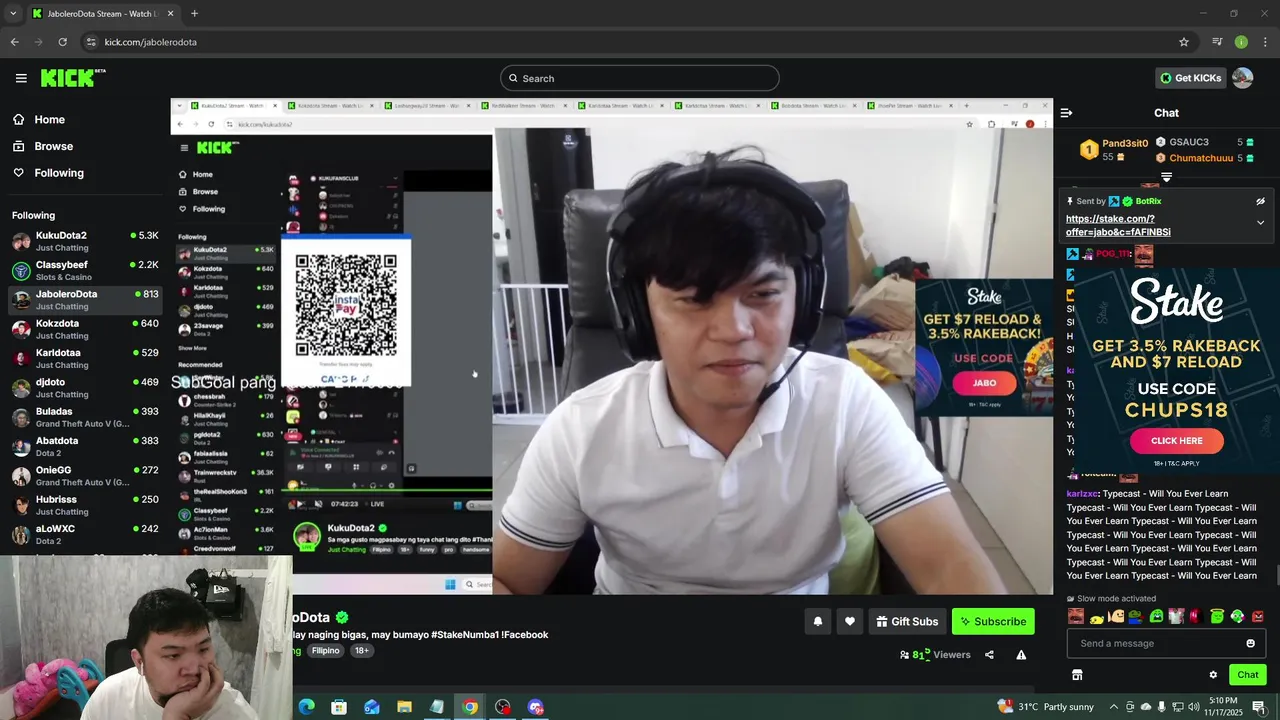This screenshot has height=720, width=1280.
Task: Open KukuDota2 channel in Following list
Action: [85, 241]
